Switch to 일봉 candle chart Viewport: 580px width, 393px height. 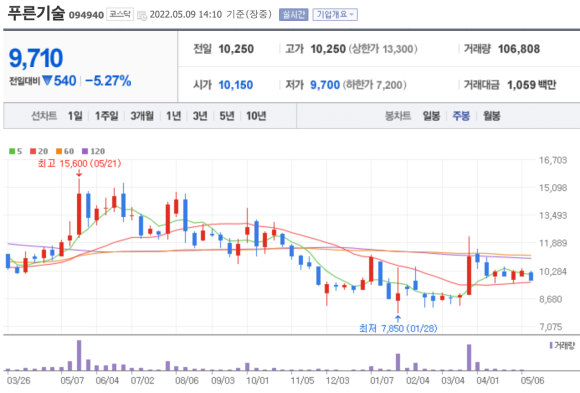click(431, 116)
